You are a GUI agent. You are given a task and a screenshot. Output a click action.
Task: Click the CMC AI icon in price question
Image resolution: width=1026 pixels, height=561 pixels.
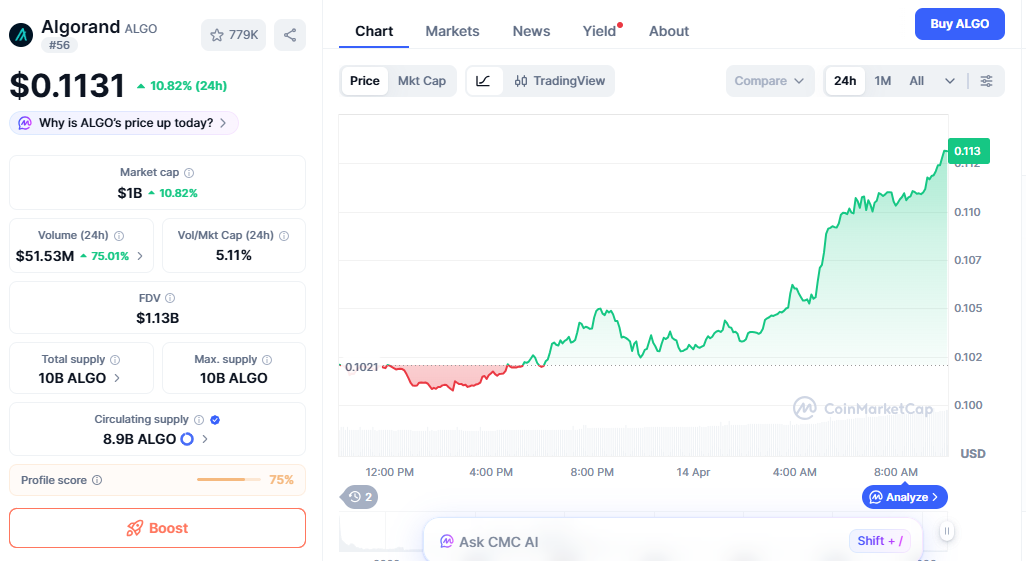[x=25, y=123]
